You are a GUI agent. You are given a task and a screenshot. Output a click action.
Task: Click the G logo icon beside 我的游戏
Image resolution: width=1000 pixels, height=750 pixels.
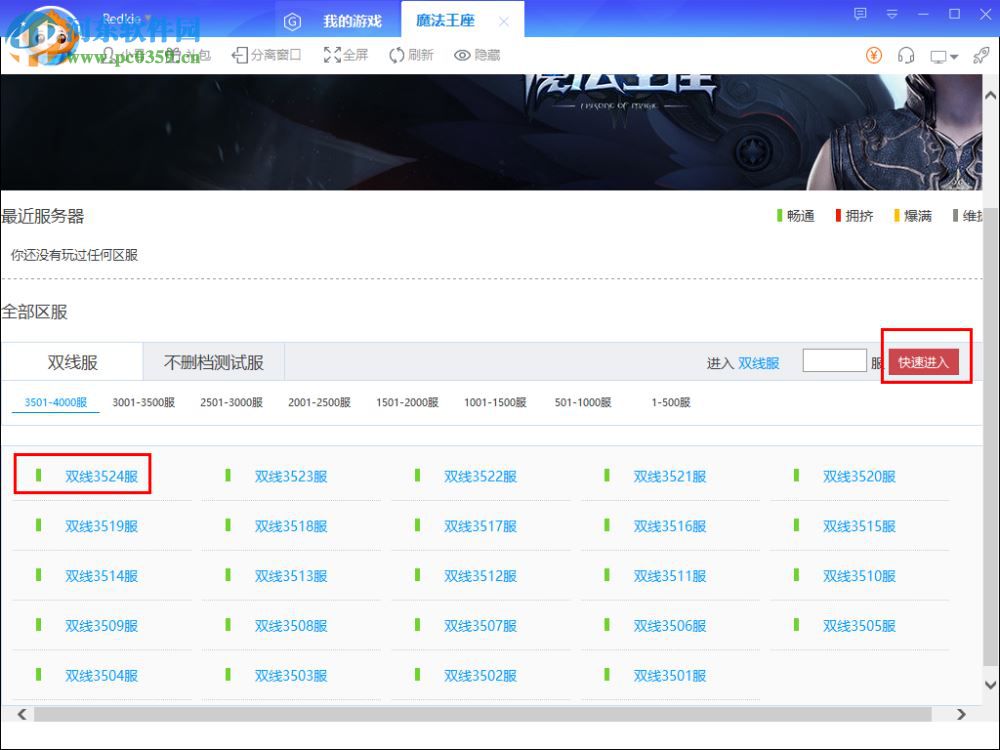click(292, 22)
